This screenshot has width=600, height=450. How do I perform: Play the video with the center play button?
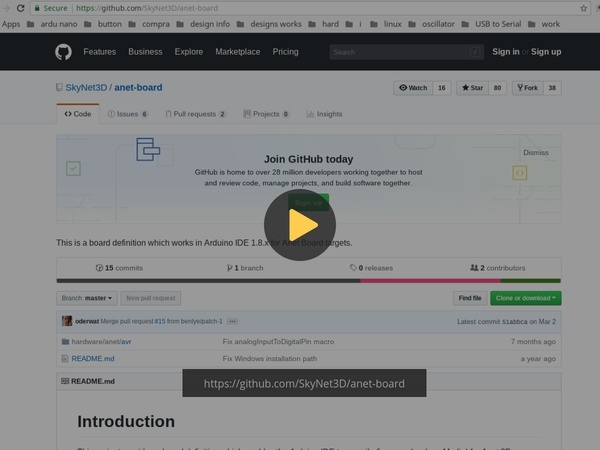[x=300, y=225]
